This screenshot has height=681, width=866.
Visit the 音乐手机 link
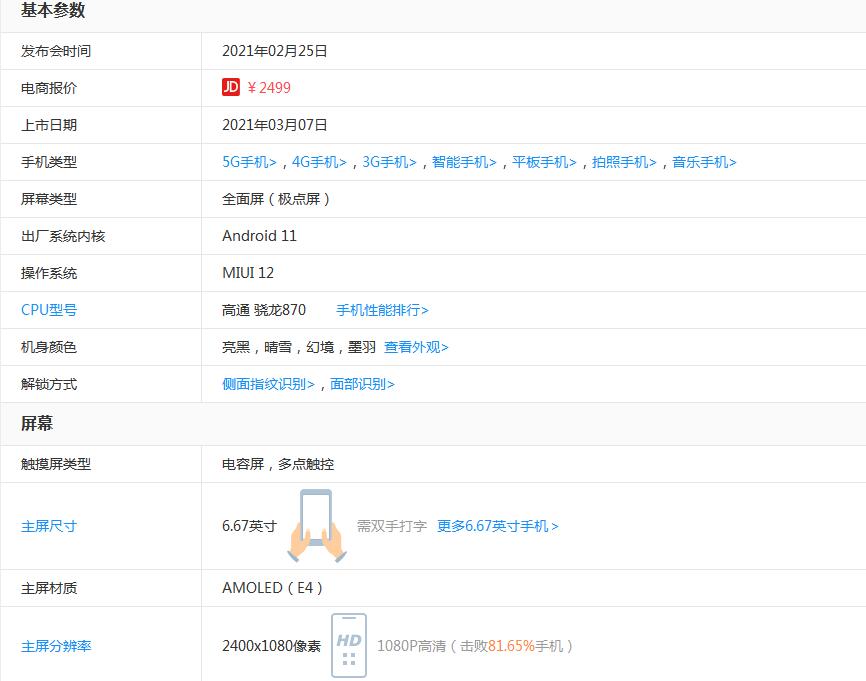[704, 162]
